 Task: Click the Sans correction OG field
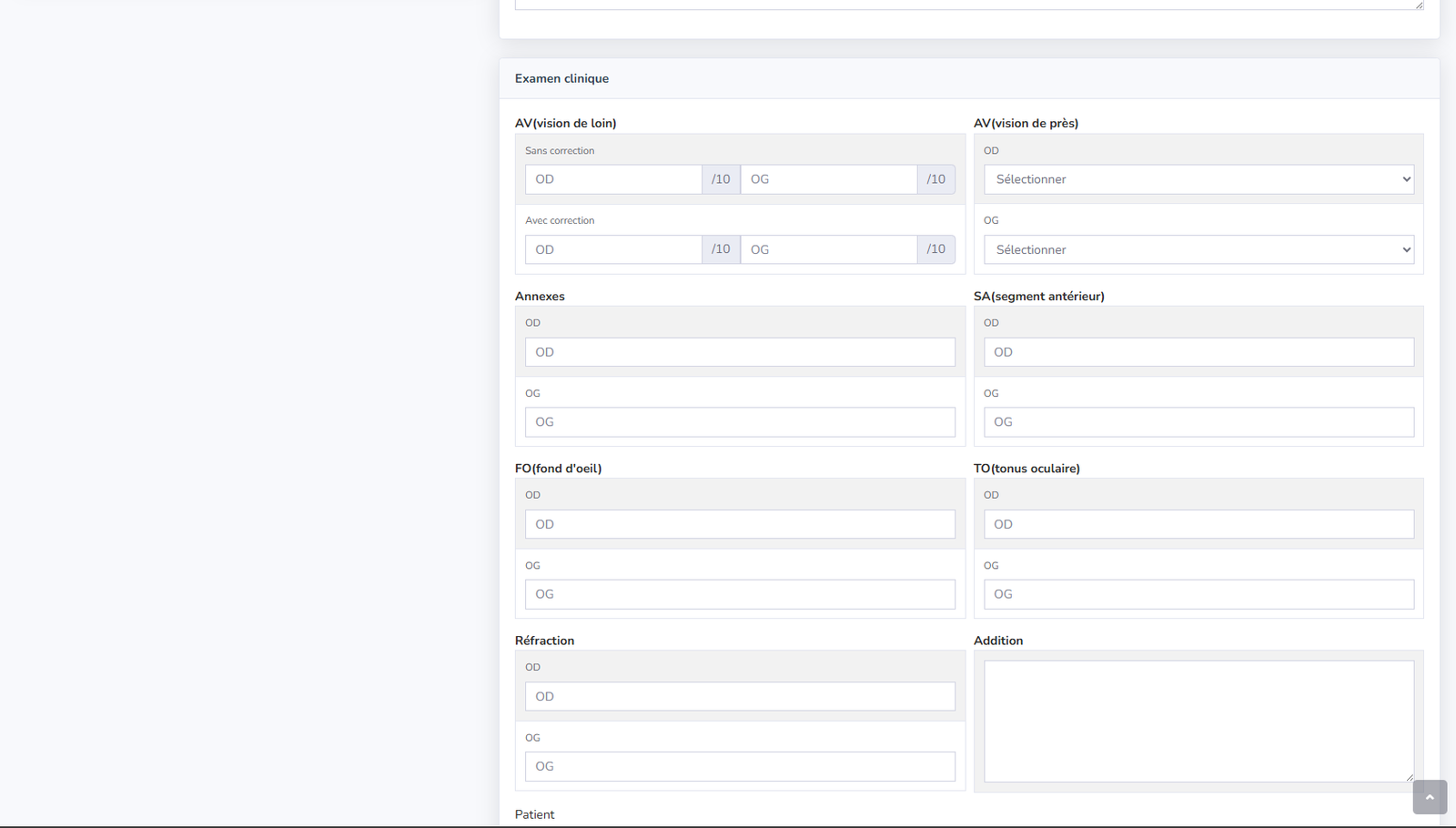pyautogui.click(x=828, y=179)
